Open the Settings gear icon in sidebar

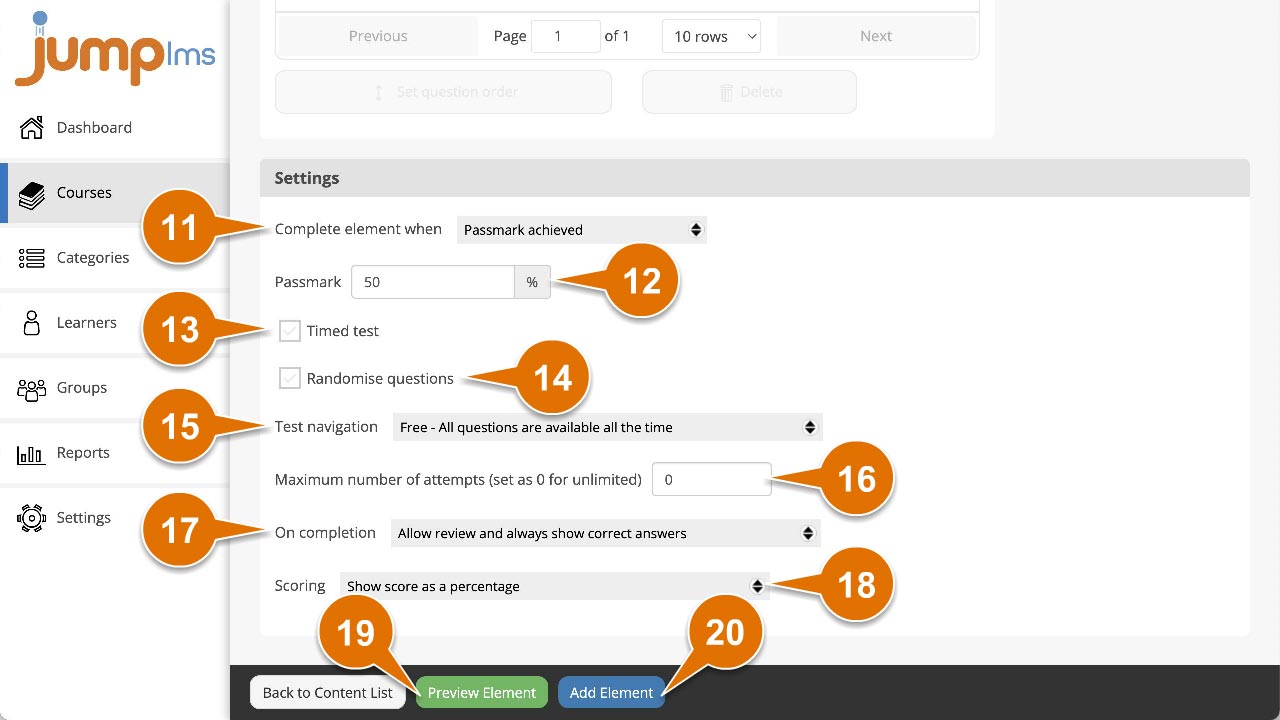pos(32,518)
